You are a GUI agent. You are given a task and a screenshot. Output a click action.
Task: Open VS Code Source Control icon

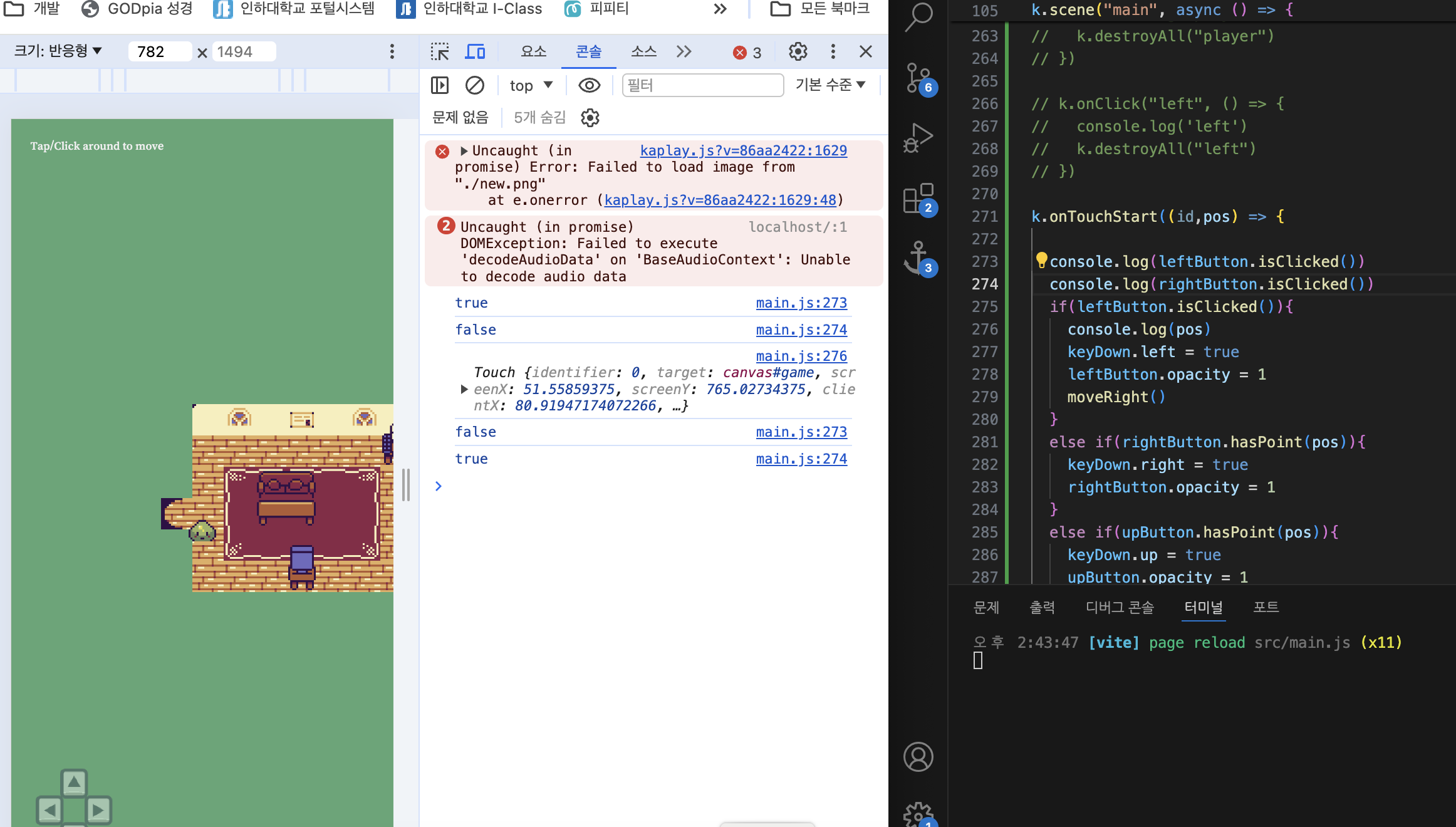(x=918, y=78)
